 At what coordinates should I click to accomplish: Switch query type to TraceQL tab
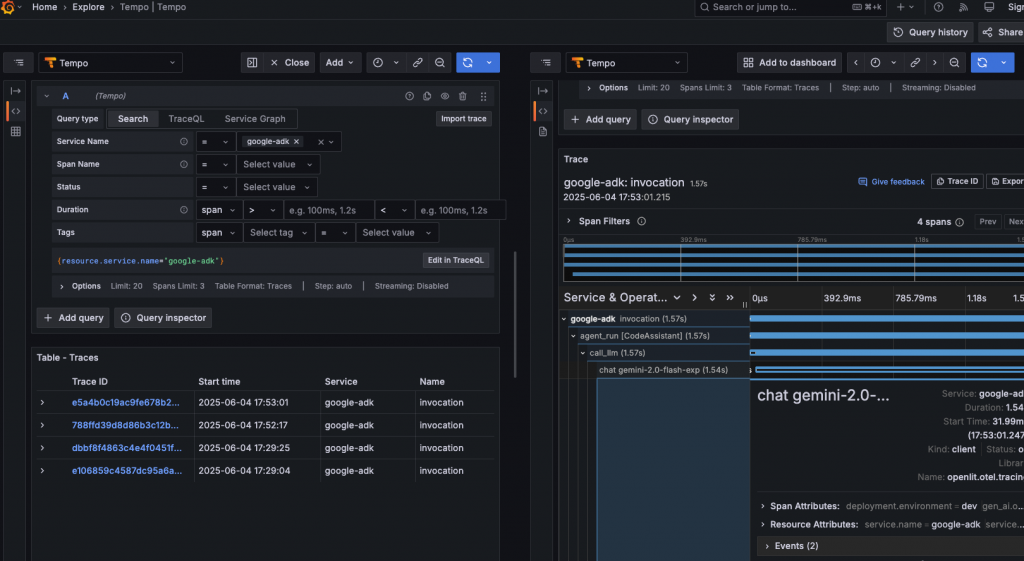pos(186,118)
